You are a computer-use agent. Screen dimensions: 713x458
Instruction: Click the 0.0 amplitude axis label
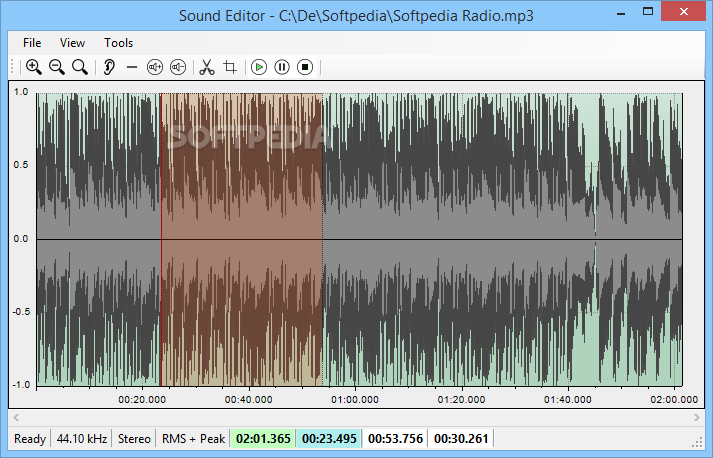coord(20,239)
